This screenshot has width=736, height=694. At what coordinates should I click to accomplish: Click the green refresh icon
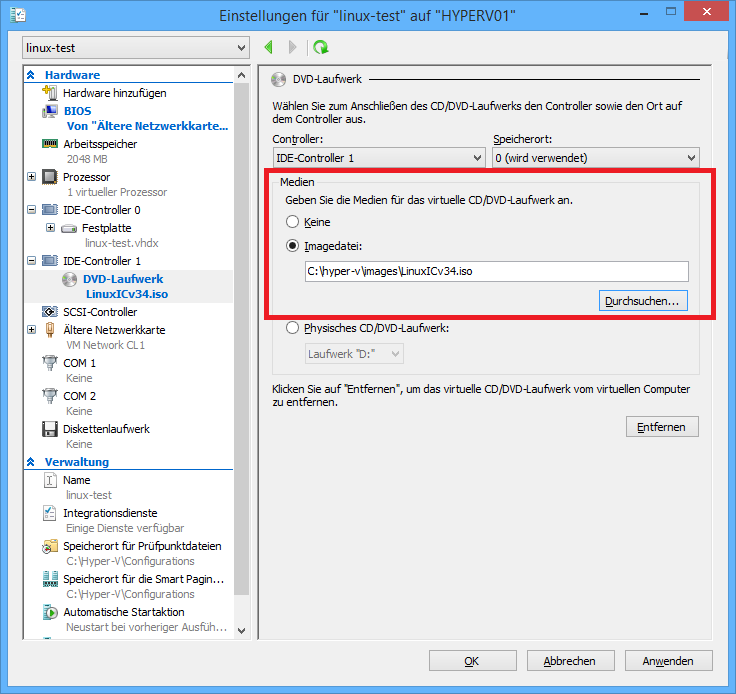(321, 47)
